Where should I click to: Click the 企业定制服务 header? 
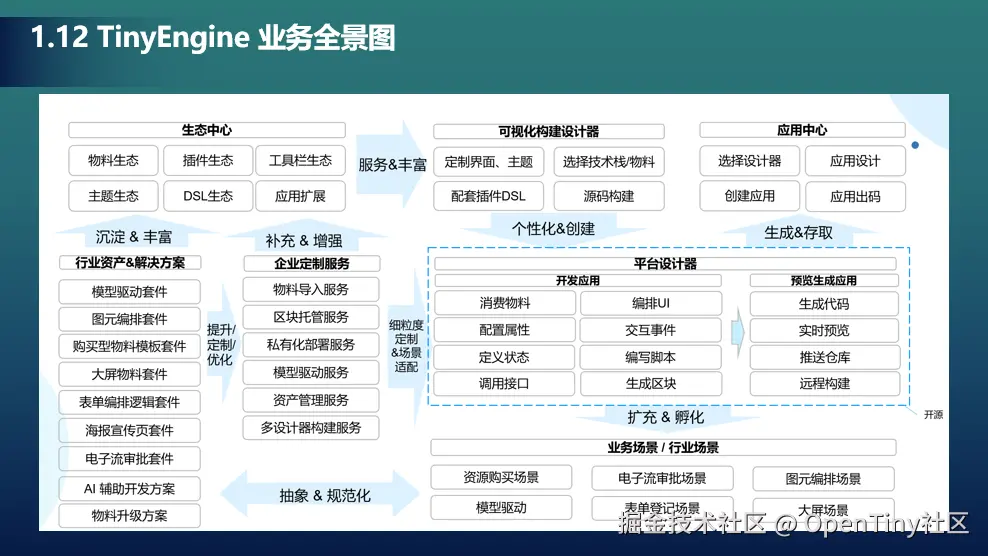click(312, 264)
